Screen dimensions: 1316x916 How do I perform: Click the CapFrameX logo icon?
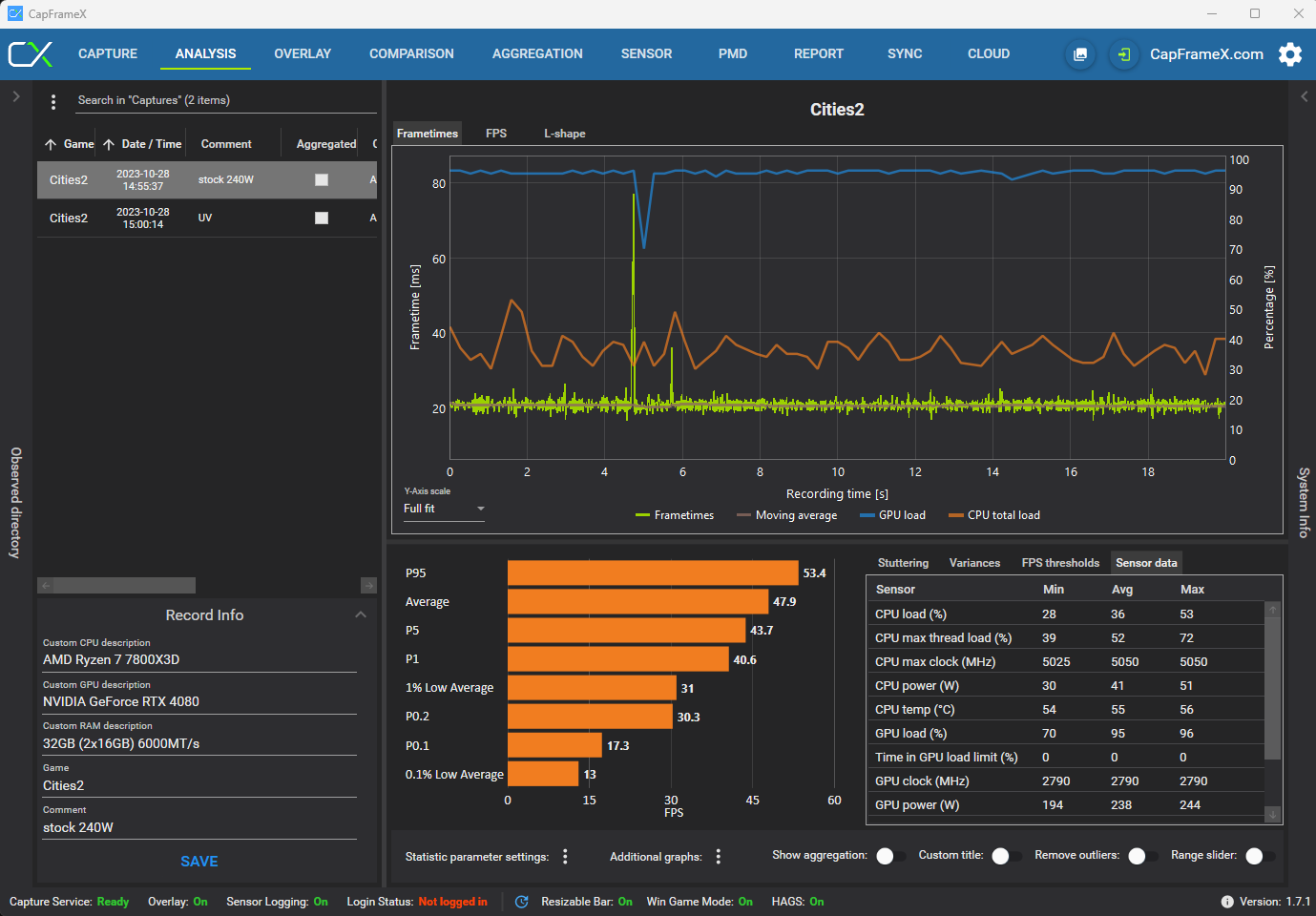pos(31,53)
